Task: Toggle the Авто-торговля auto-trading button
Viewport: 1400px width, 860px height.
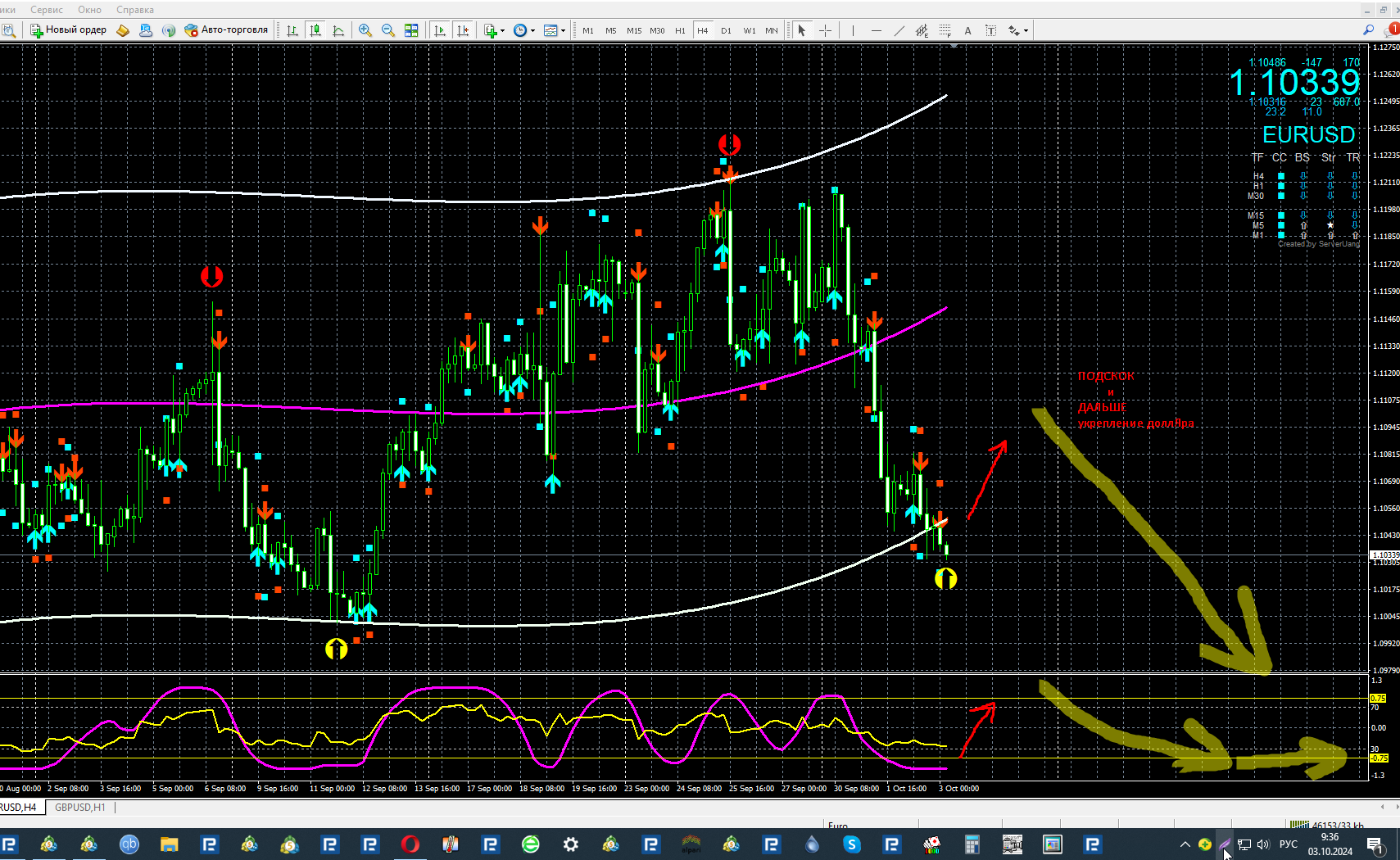Action: [226, 30]
